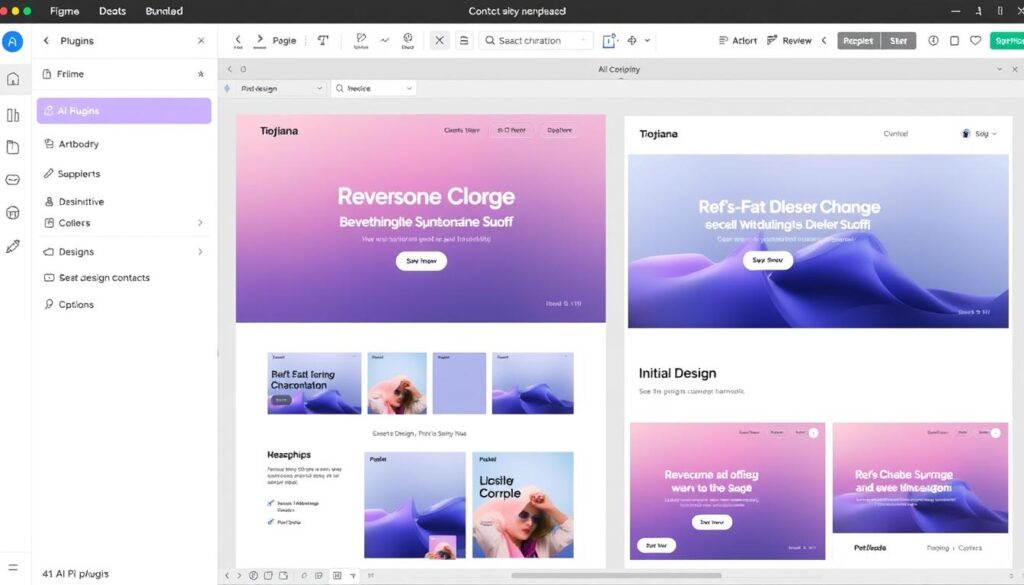The image size is (1024, 585).
Task: Click the heart favorite icon
Action: coord(975,40)
